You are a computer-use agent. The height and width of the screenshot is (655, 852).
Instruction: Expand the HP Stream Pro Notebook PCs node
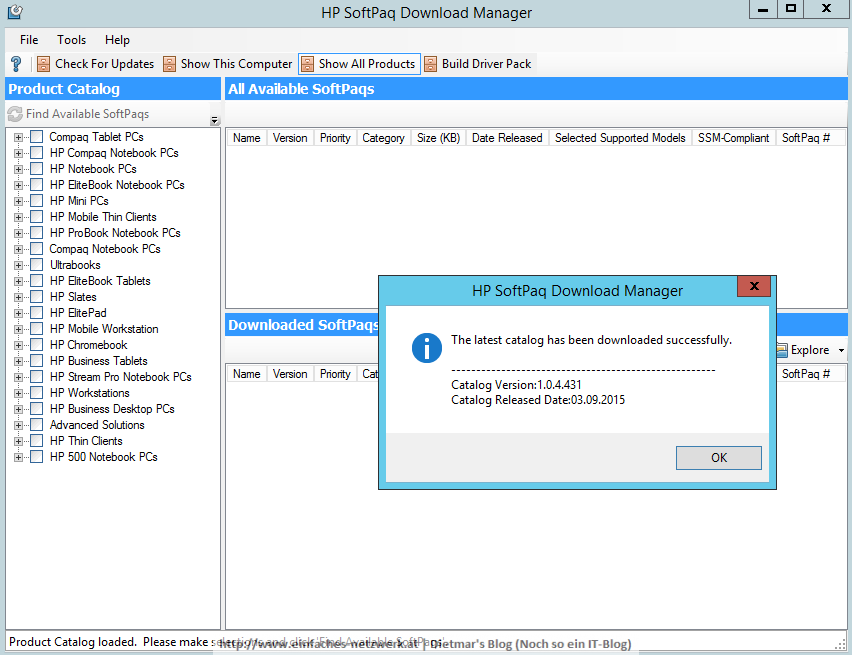click(x=18, y=377)
